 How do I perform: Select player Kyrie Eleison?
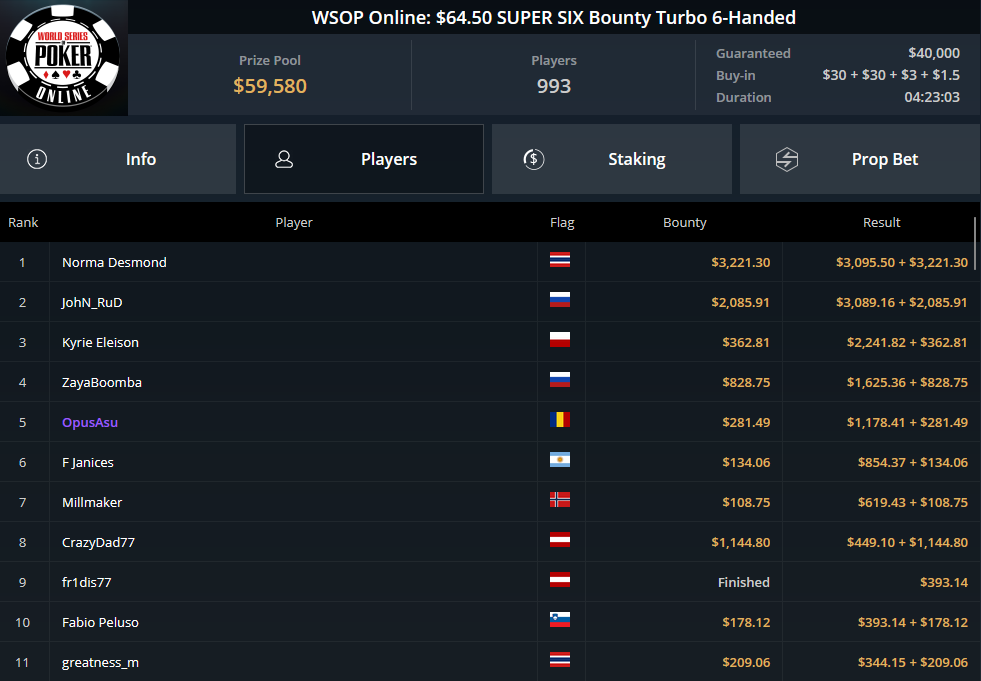pyautogui.click(x=100, y=342)
